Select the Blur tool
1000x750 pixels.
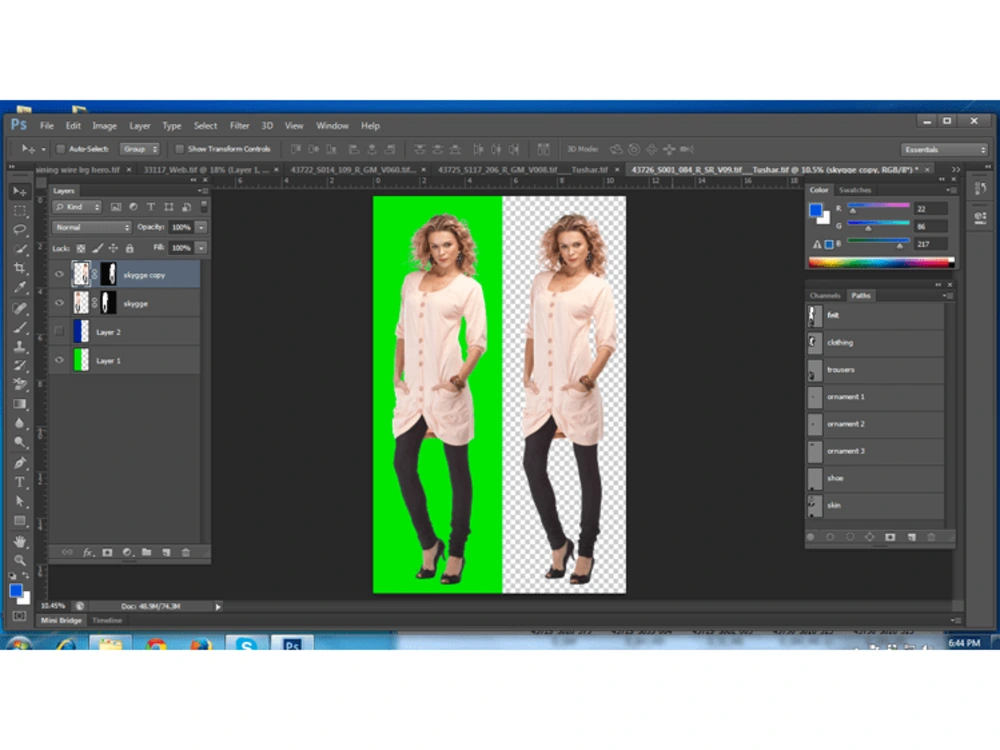click(20, 423)
